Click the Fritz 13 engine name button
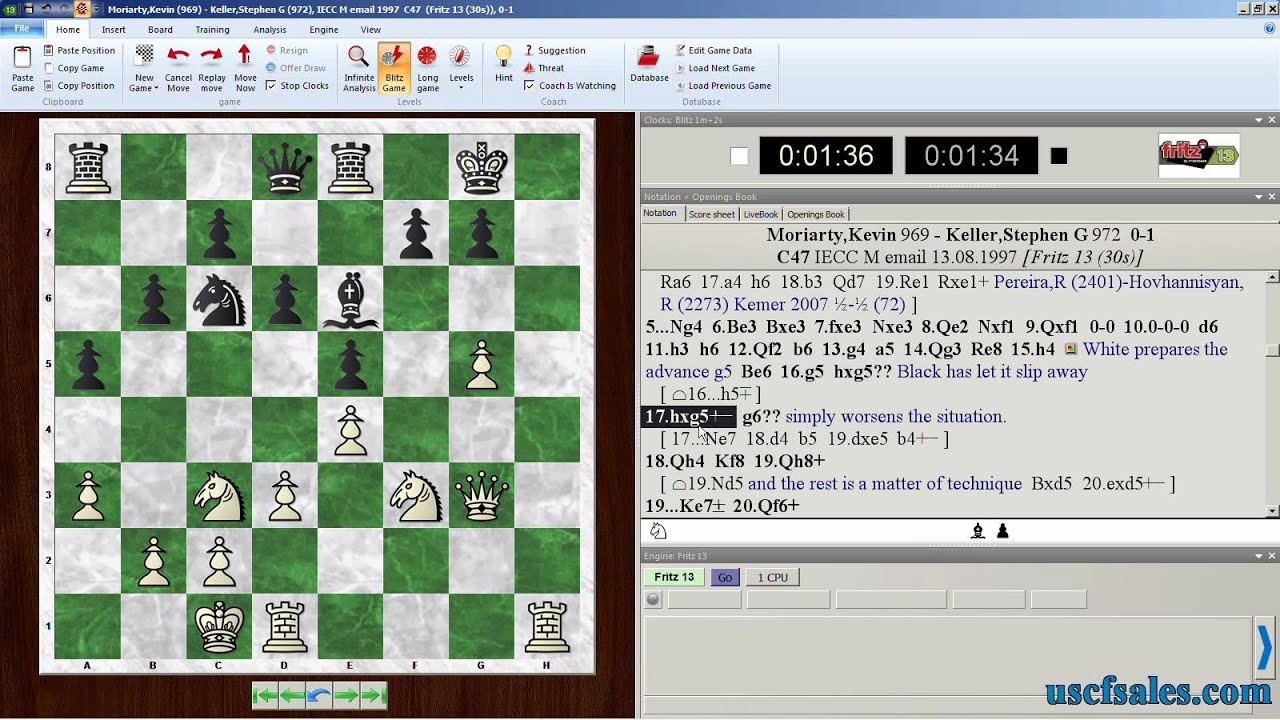The width and height of the screenshot is (1280, 720). pos(674,577)
